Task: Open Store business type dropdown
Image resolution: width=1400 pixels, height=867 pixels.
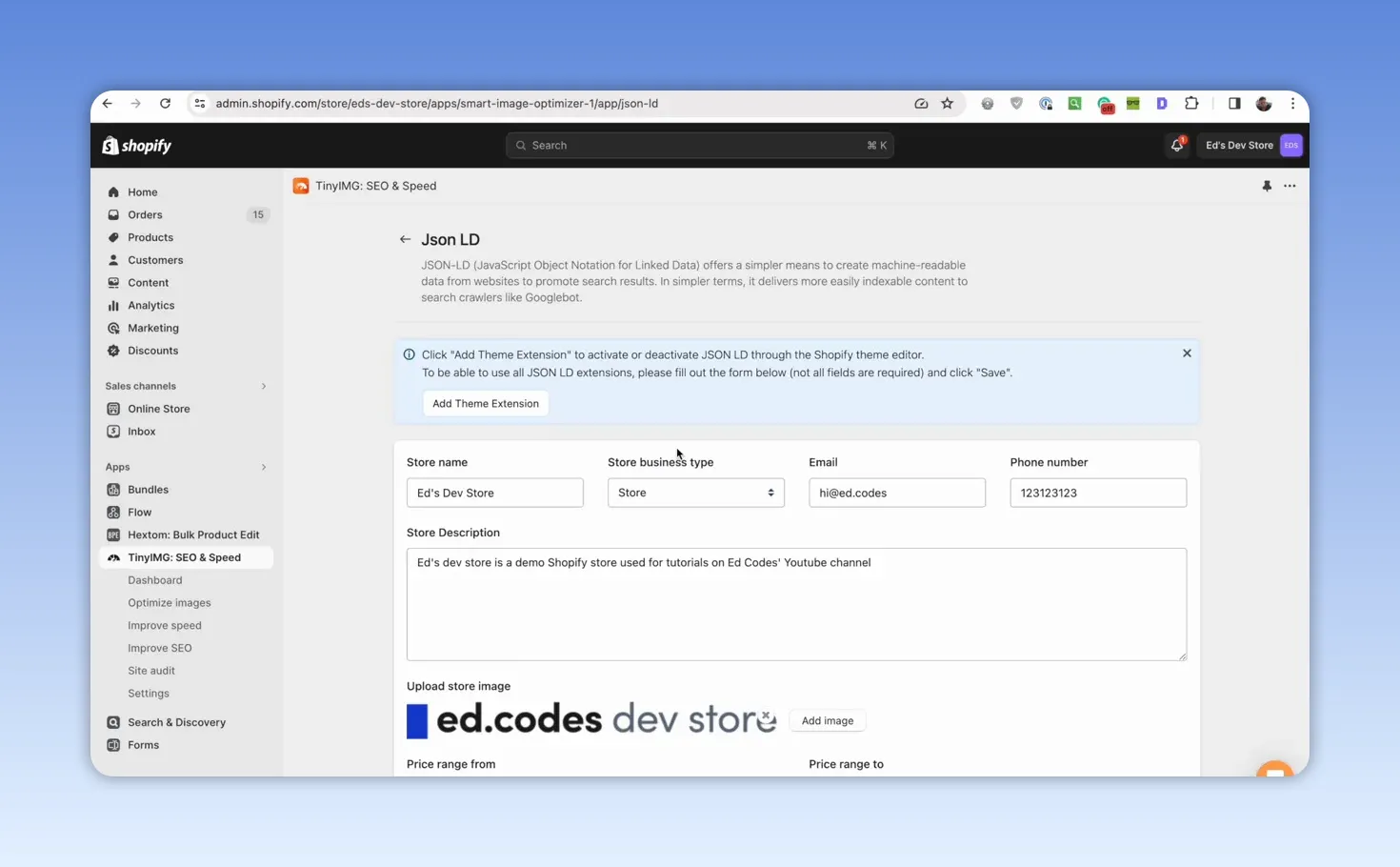Action: pos(696,493)
